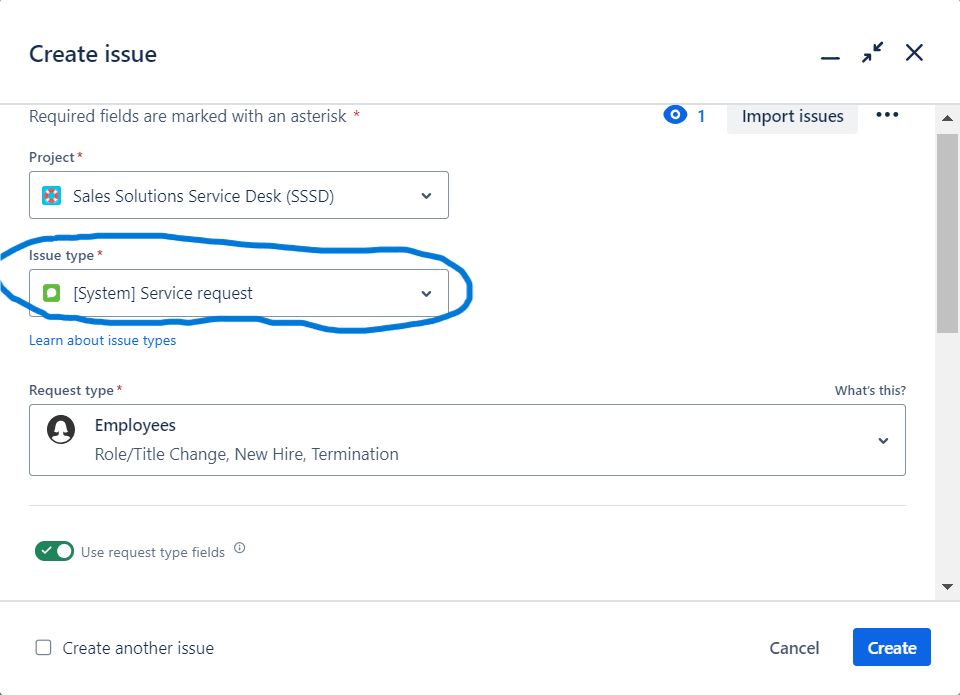The height and width of the screenshot is (695, 960).
Task: Click the scrollbar up arrow
Action: pos(947,118)
